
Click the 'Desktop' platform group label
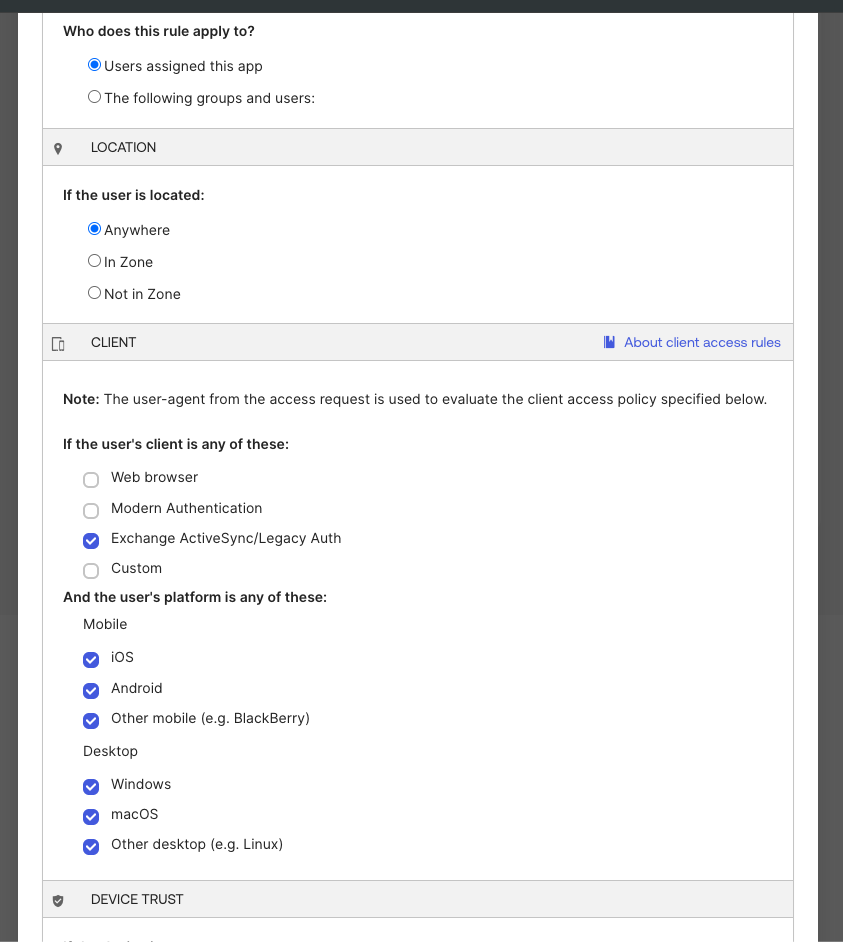(111, 752)
